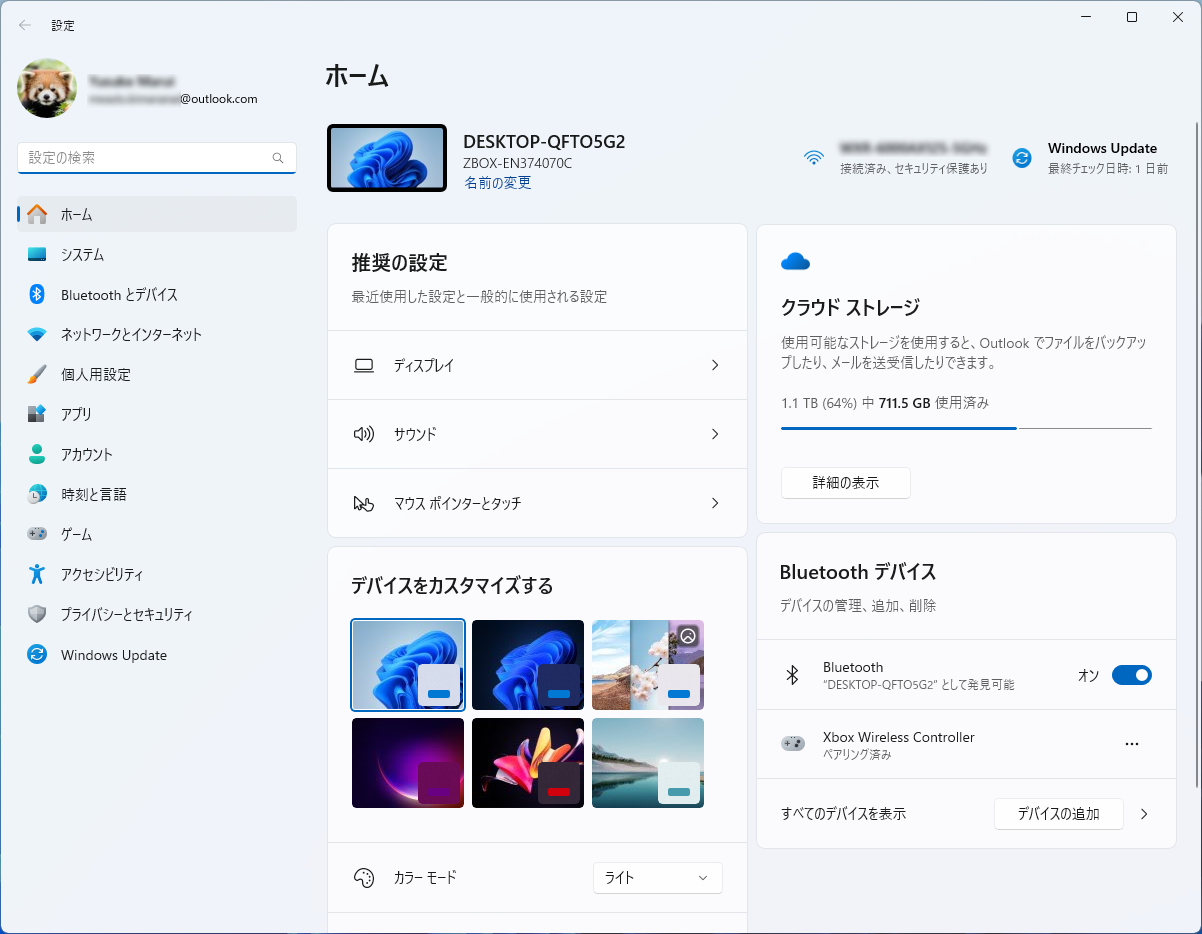Turn off the Bluetooth toggle switch
Viewport: 1202px width, 934px height.
pos(1131,675)
